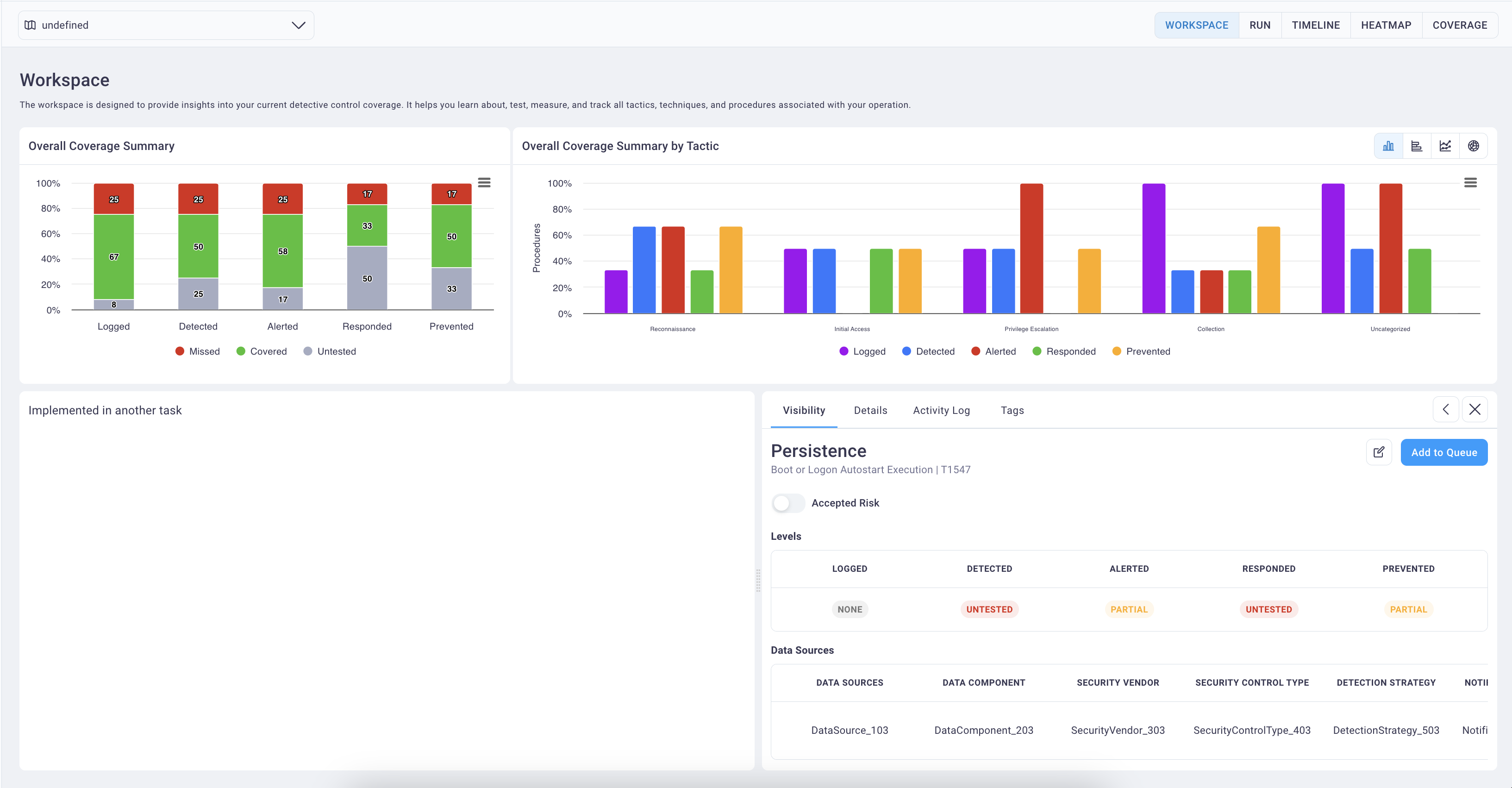Toggle Alerted series in tactic legend
Image resolution: width=1512 pixels, height=788 pixels.
tap(993, 351)
